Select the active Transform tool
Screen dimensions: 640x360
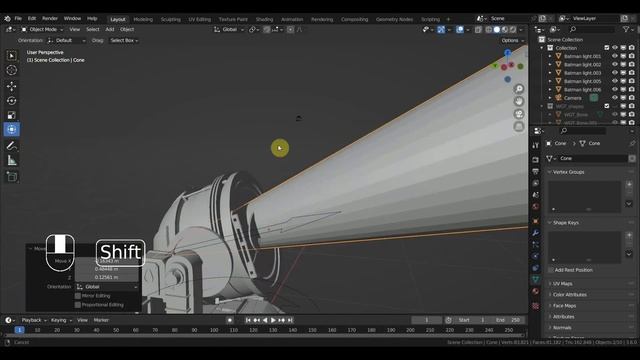[x=11, y=129]
